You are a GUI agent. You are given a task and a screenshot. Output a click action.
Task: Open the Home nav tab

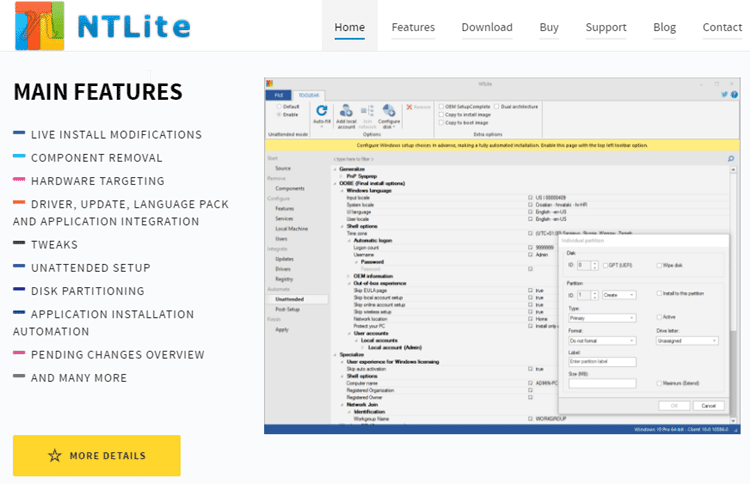(350, 27)
